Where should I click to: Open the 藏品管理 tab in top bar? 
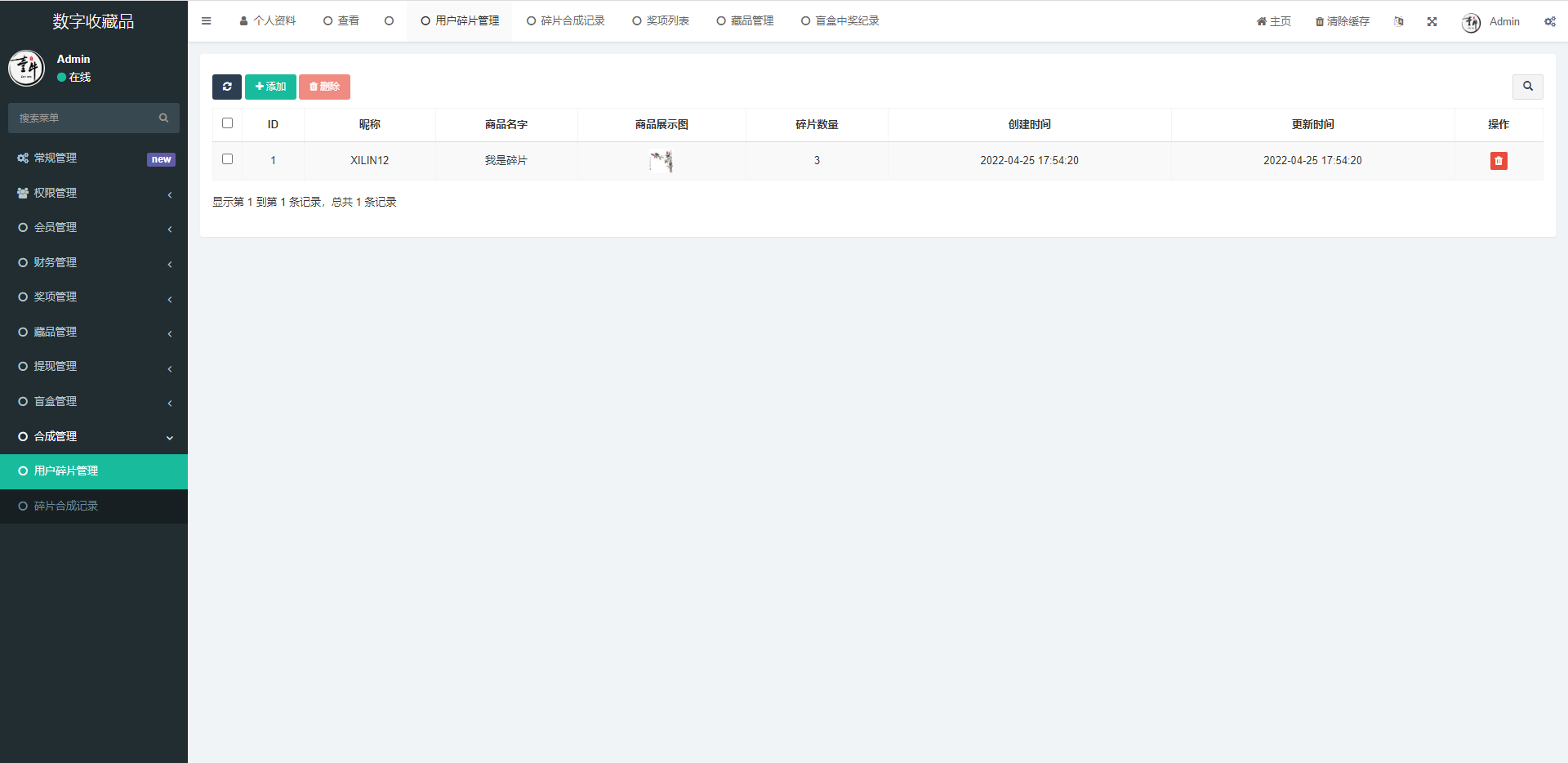point(744,20)
